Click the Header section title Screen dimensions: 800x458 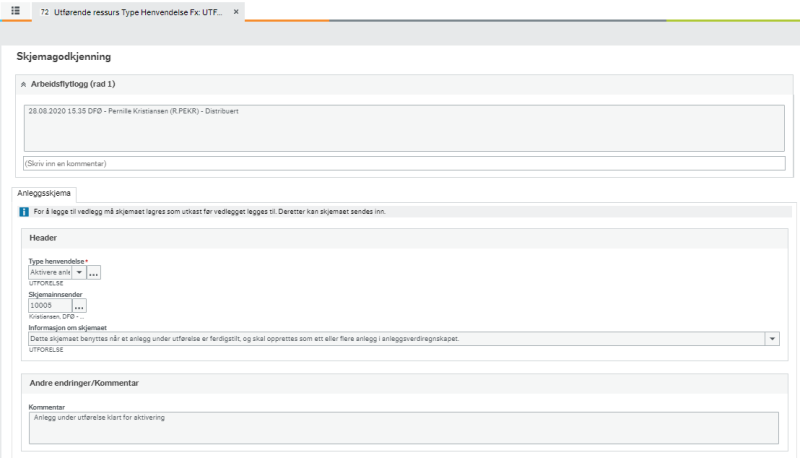point(43,238)
